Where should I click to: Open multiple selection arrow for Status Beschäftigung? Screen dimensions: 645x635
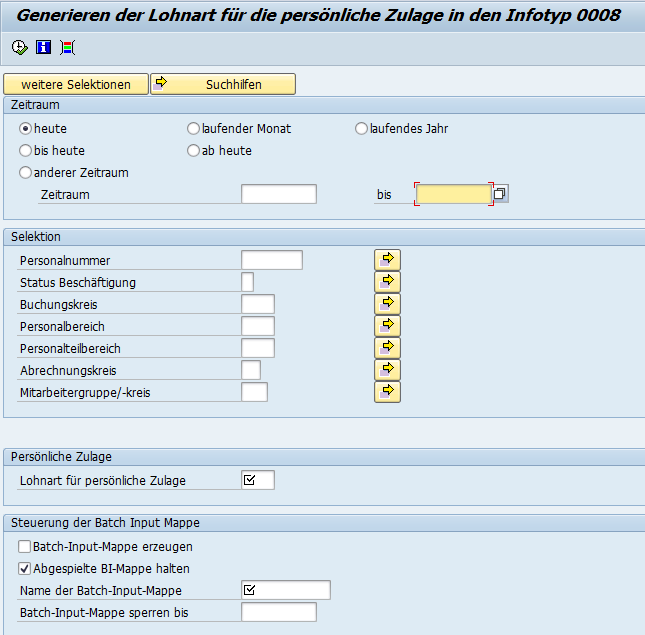(x=387, y=282)
